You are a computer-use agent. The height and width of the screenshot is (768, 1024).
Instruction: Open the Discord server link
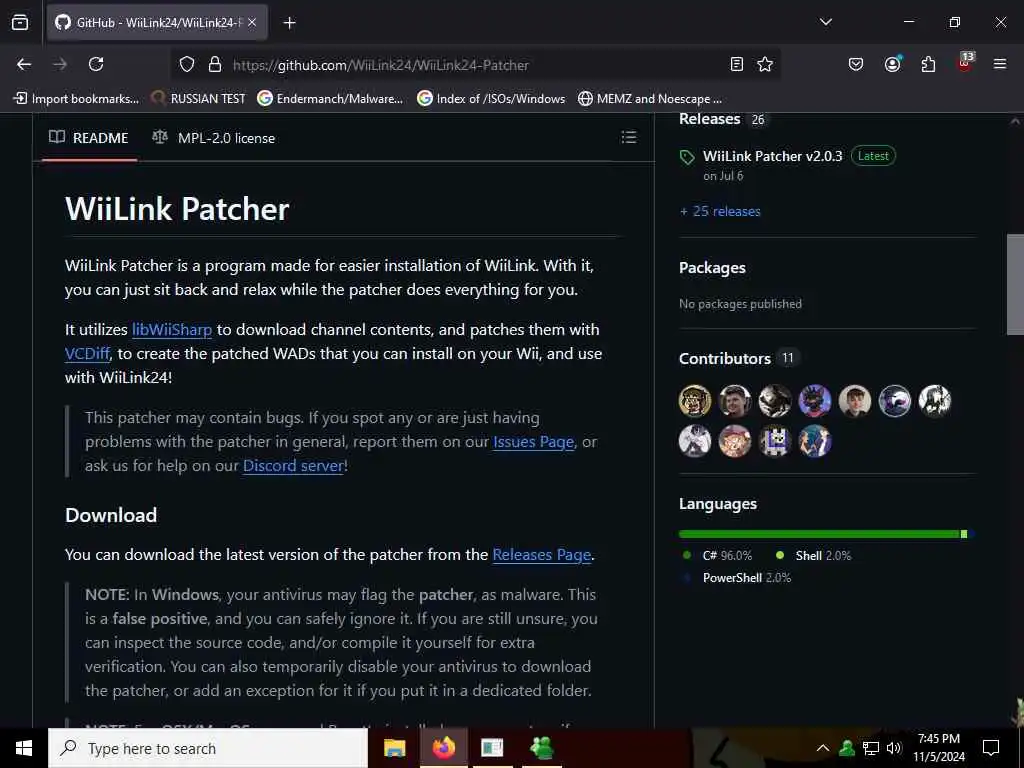click(x=293, y=466)
